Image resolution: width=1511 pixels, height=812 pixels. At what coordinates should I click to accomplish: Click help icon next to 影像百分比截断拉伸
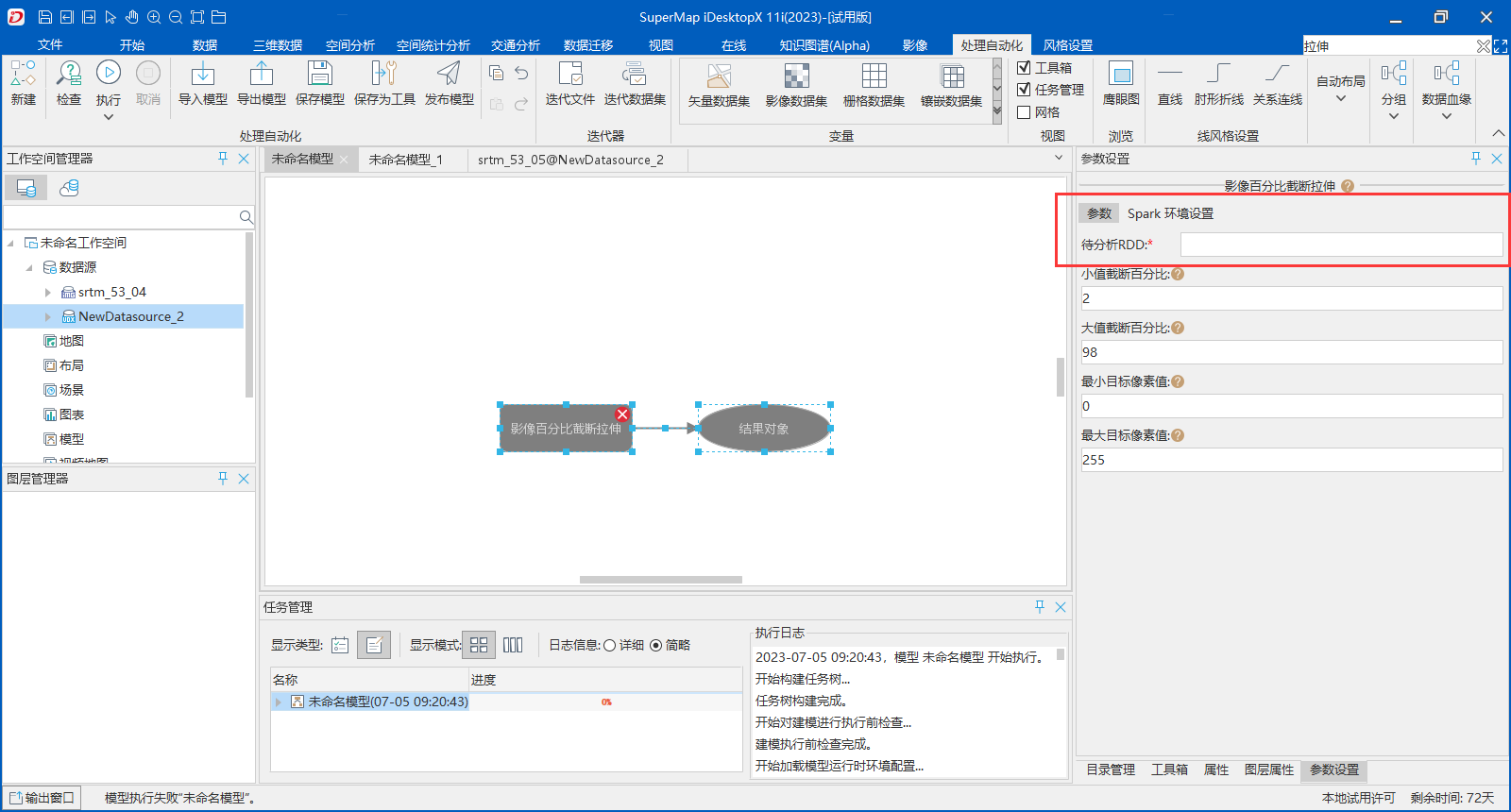[1348, 186]
